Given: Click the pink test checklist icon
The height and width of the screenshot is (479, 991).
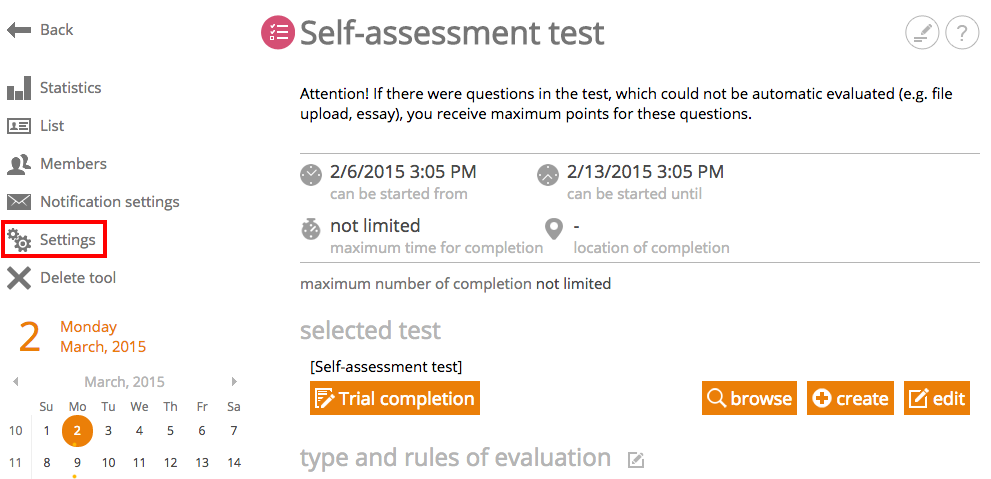Looking at the screenshot, I should [278, 32].
